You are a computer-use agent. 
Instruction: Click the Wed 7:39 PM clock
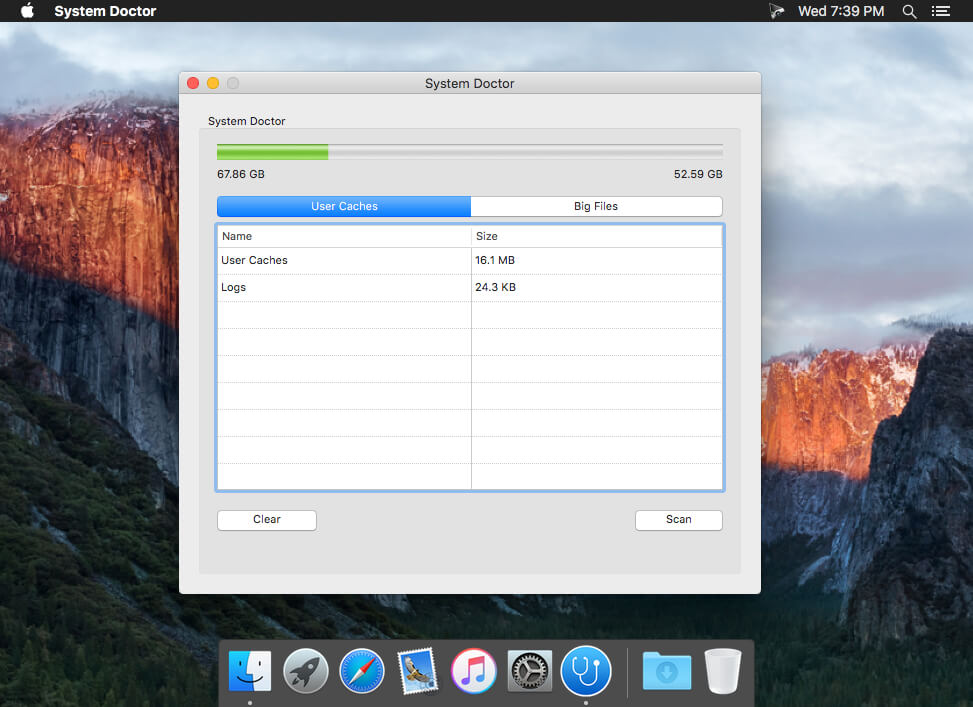pyautogui.click(x=841, y=11)
